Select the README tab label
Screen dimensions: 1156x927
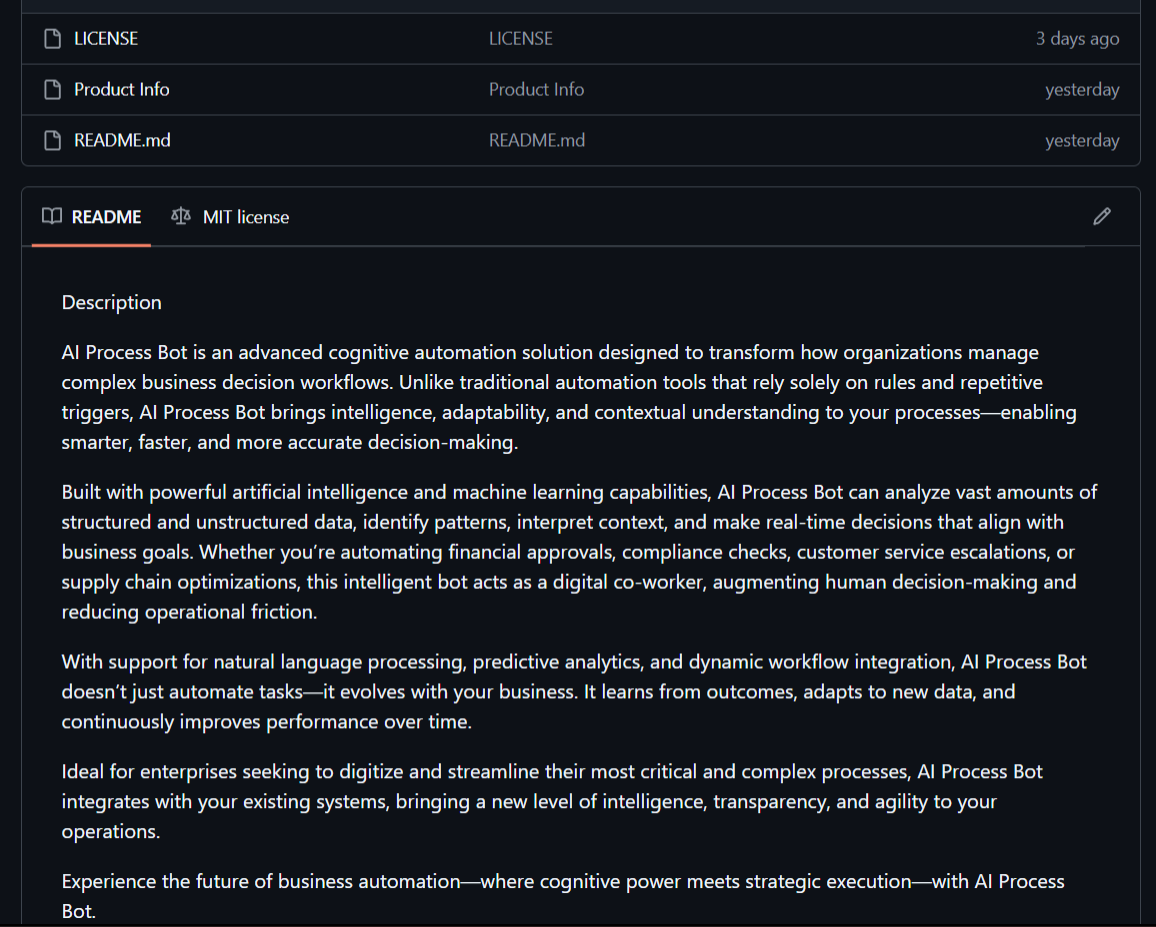106,217
